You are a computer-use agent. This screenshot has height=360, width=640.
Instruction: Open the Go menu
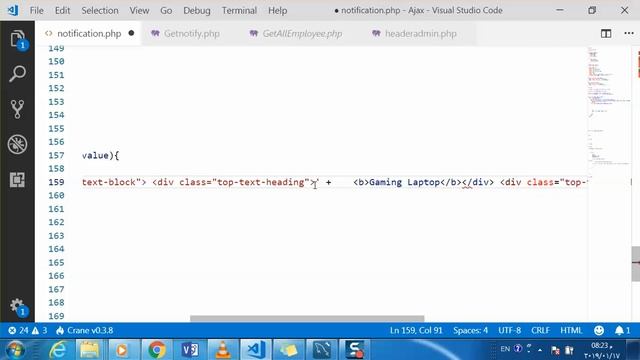pos(166,11)
